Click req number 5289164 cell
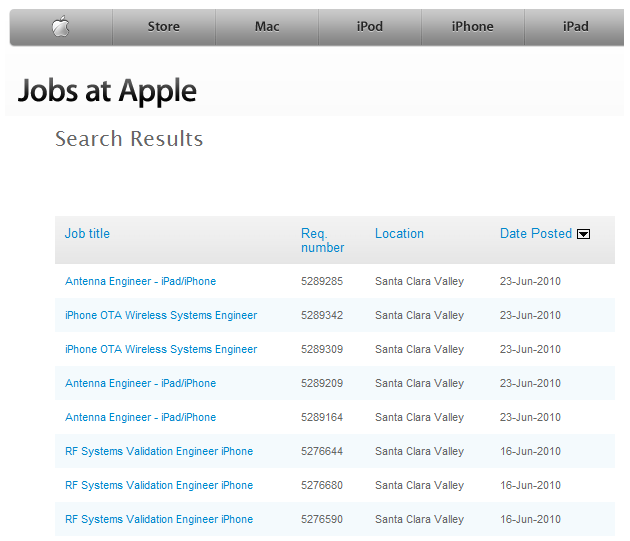Screen dimensions: 630x541 point(322,417)
